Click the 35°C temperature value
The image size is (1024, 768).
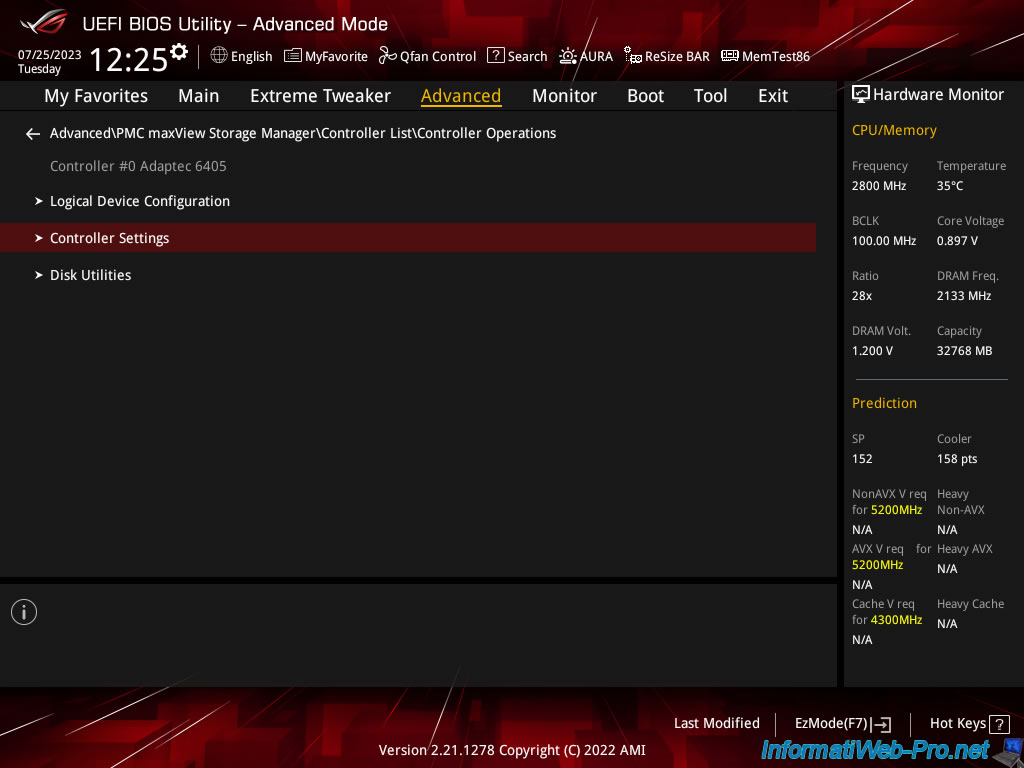point(950,186)
